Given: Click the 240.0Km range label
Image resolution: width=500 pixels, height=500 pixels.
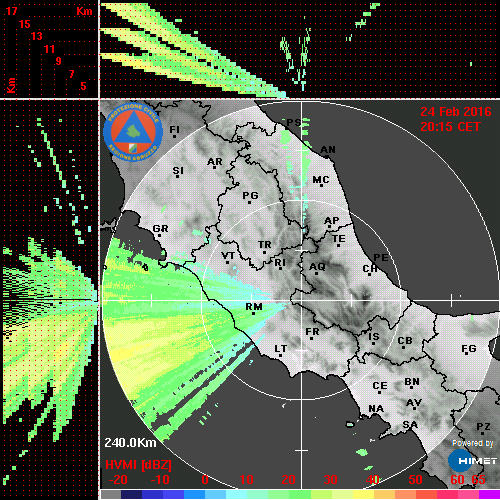Looking at the screenshot, I should (130, 443).
